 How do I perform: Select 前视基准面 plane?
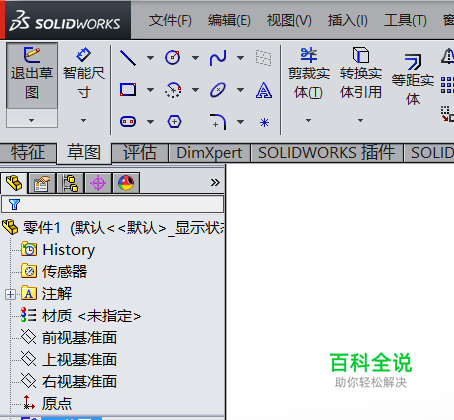(x=69, y=338)
